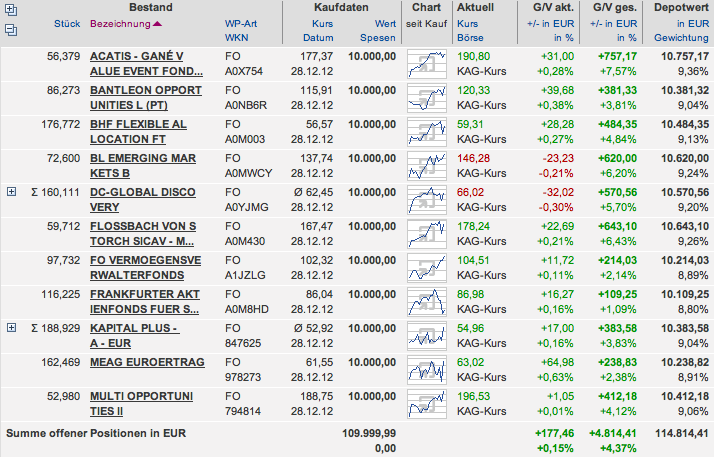
Task: Select loss value -23,23
Action: pyautogui.click(x=558, y=158)
